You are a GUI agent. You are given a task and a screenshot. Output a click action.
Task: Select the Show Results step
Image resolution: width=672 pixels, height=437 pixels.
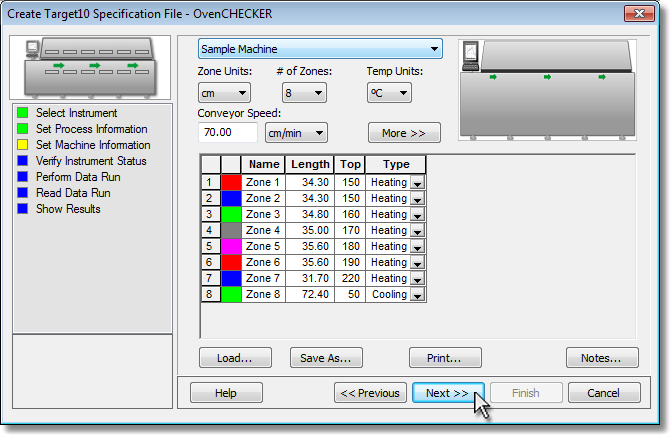click(x=68, y=209)
